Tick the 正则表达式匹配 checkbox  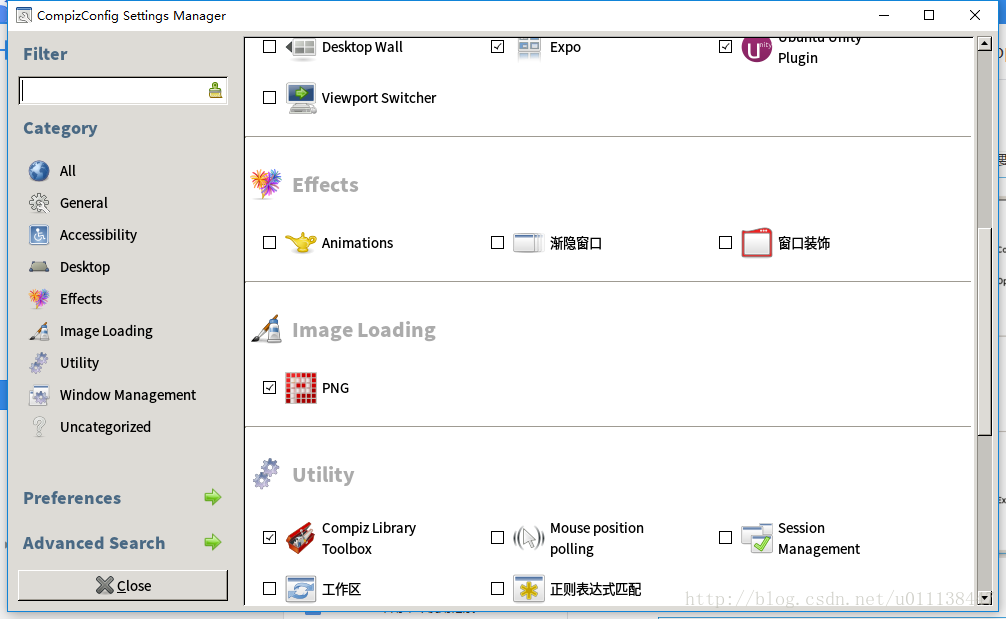point(497,588)
